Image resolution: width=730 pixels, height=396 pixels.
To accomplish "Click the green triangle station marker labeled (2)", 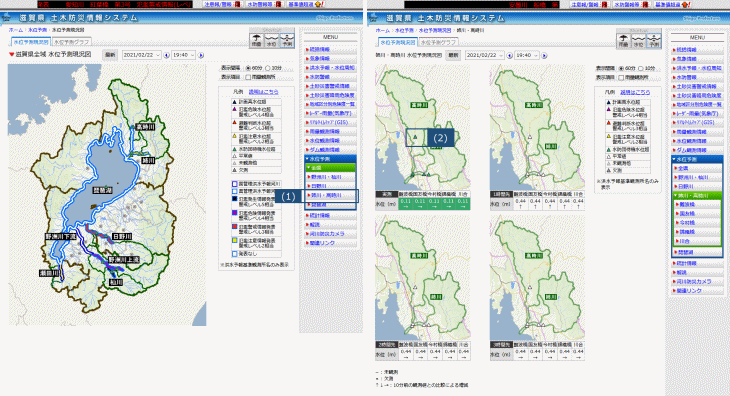I will (415, 137).
